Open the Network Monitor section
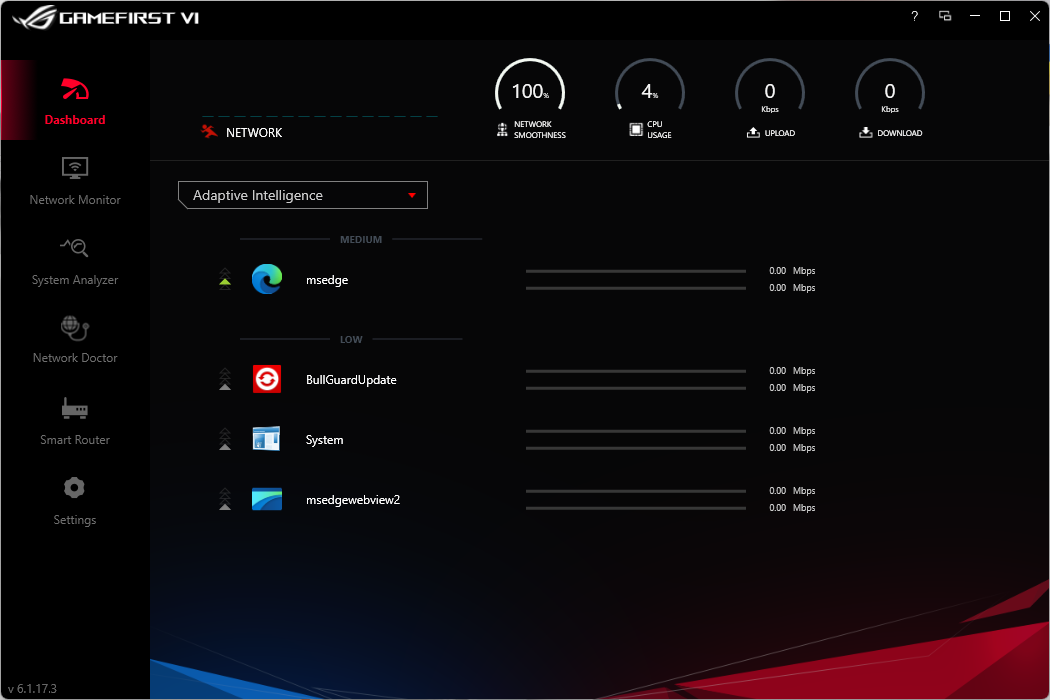The image size is (1050, 700). click(75, 181)
